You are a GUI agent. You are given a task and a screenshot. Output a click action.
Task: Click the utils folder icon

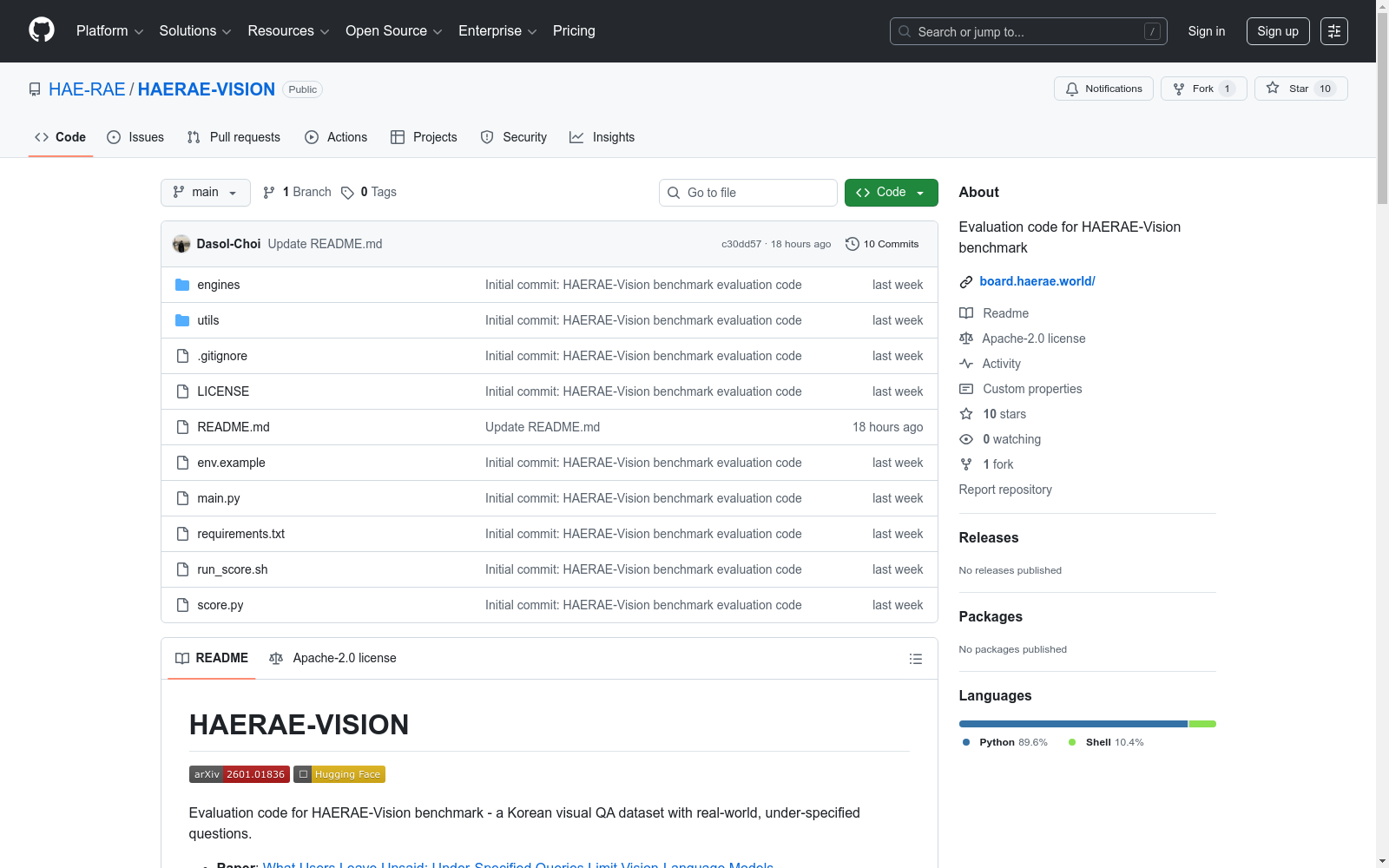pyautogui.click(x=182, y=320)
